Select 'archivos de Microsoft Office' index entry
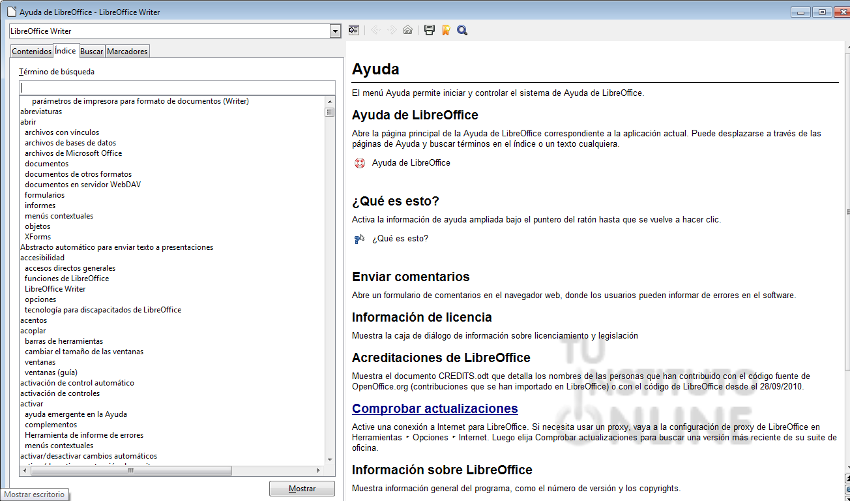 (73, 153)
